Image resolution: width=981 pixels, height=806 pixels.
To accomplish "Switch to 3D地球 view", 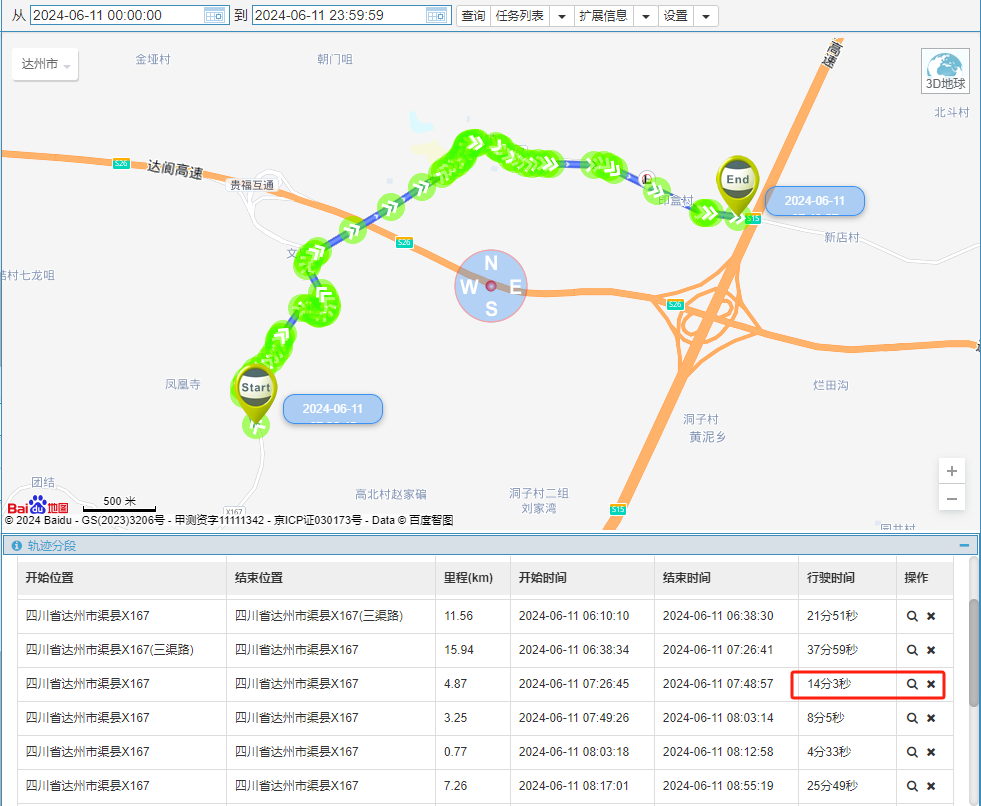I will click(x=945, y=71).
